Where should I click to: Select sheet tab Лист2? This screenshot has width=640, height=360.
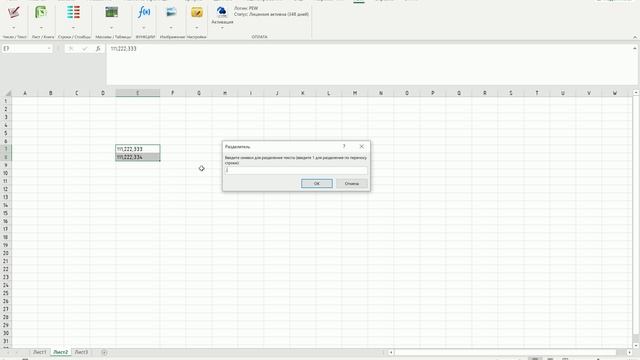pos(60,352)
